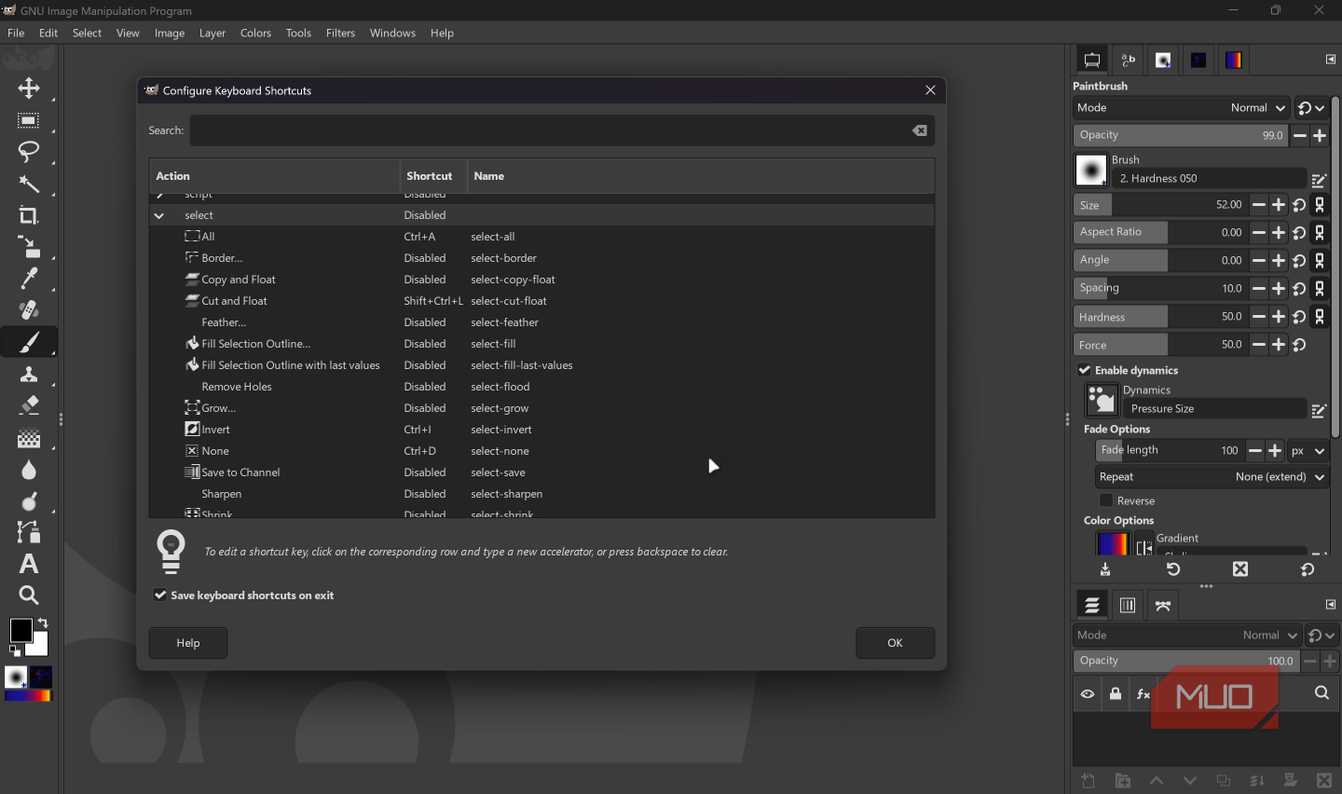Select the Text tool
This screenshot has width=1342, height=794.
29,564
